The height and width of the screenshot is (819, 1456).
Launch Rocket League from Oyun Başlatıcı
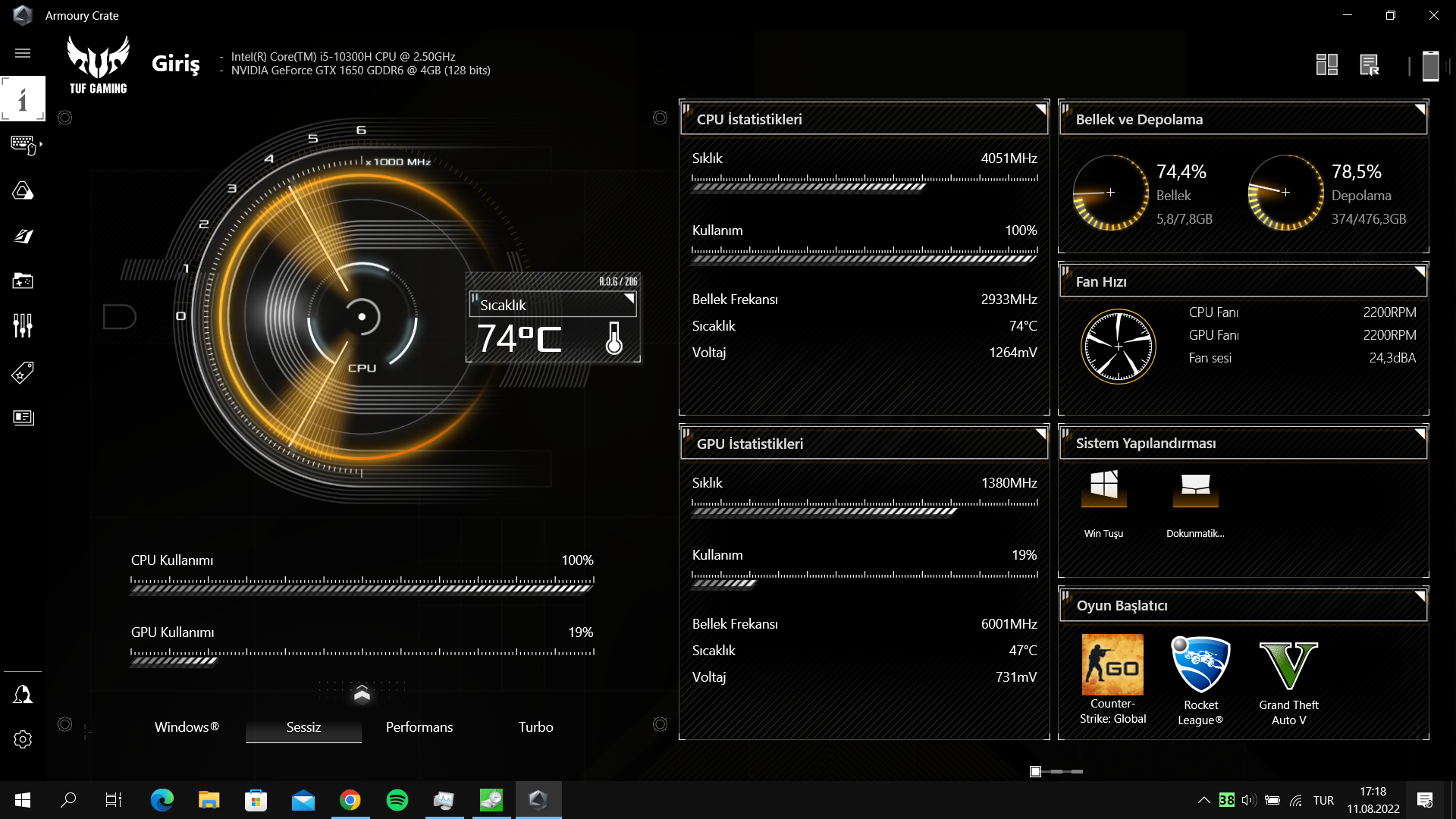(x=1200, y=665)
